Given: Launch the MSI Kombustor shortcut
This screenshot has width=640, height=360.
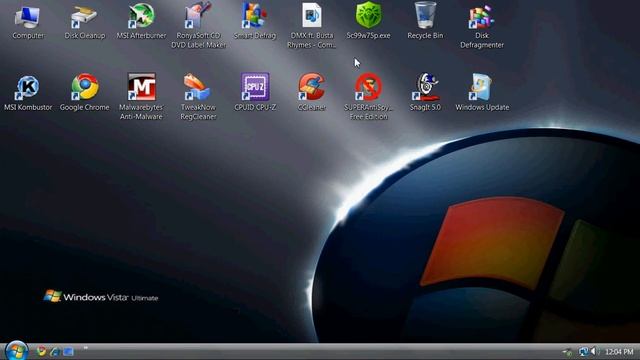Looking at the screenshot, I should [x=28, y=93].
